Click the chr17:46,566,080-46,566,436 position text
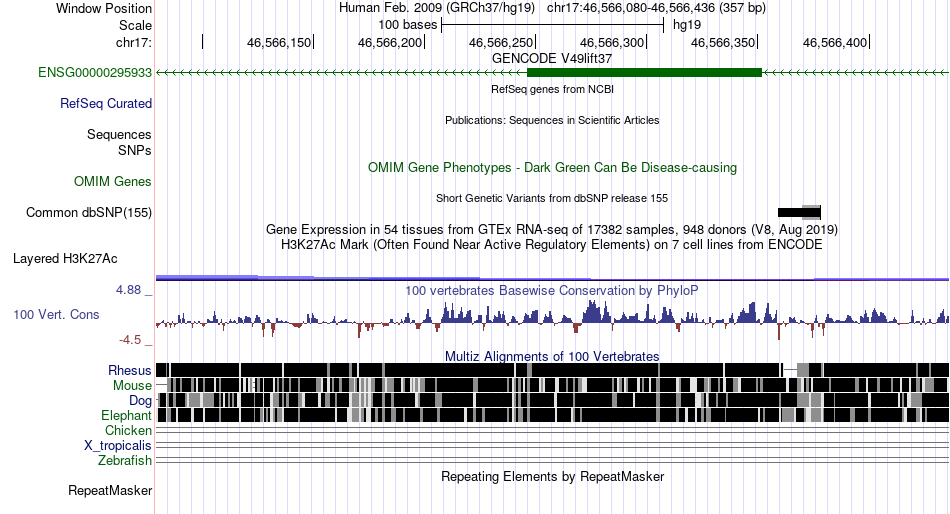950x514 pixels. pos(656,8)
